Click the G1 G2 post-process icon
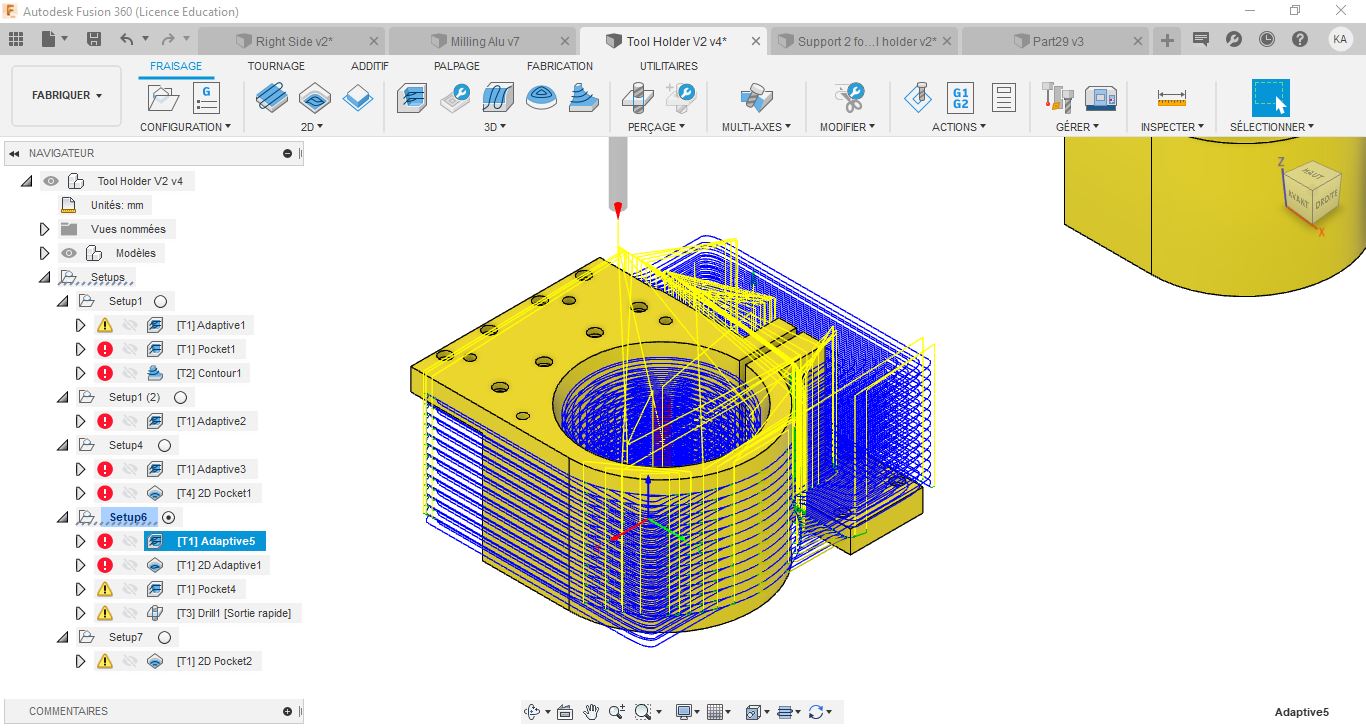This screenshot has height=728, width=1366. [x=960, y=98]
